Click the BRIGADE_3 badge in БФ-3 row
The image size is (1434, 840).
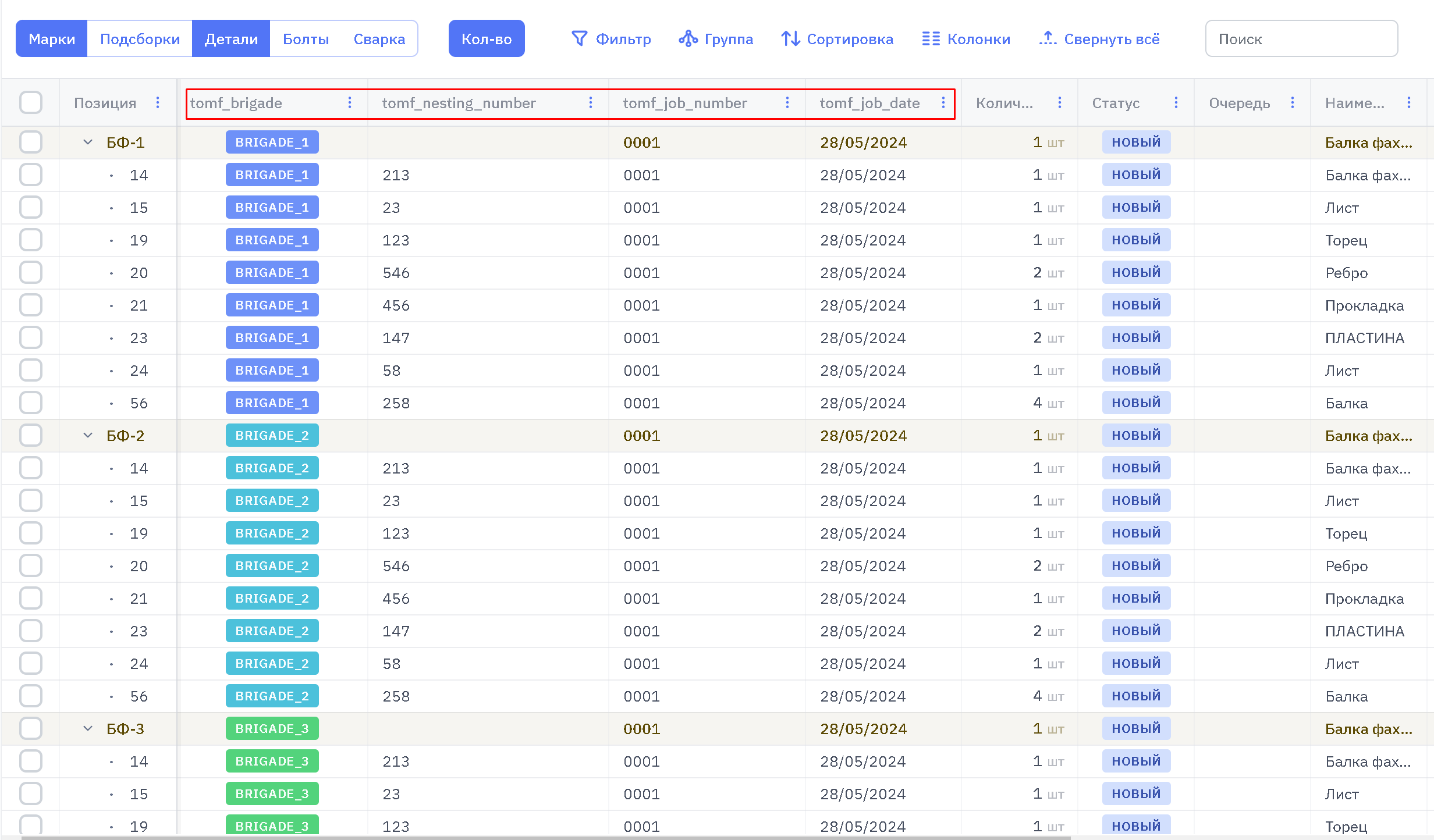272,728
